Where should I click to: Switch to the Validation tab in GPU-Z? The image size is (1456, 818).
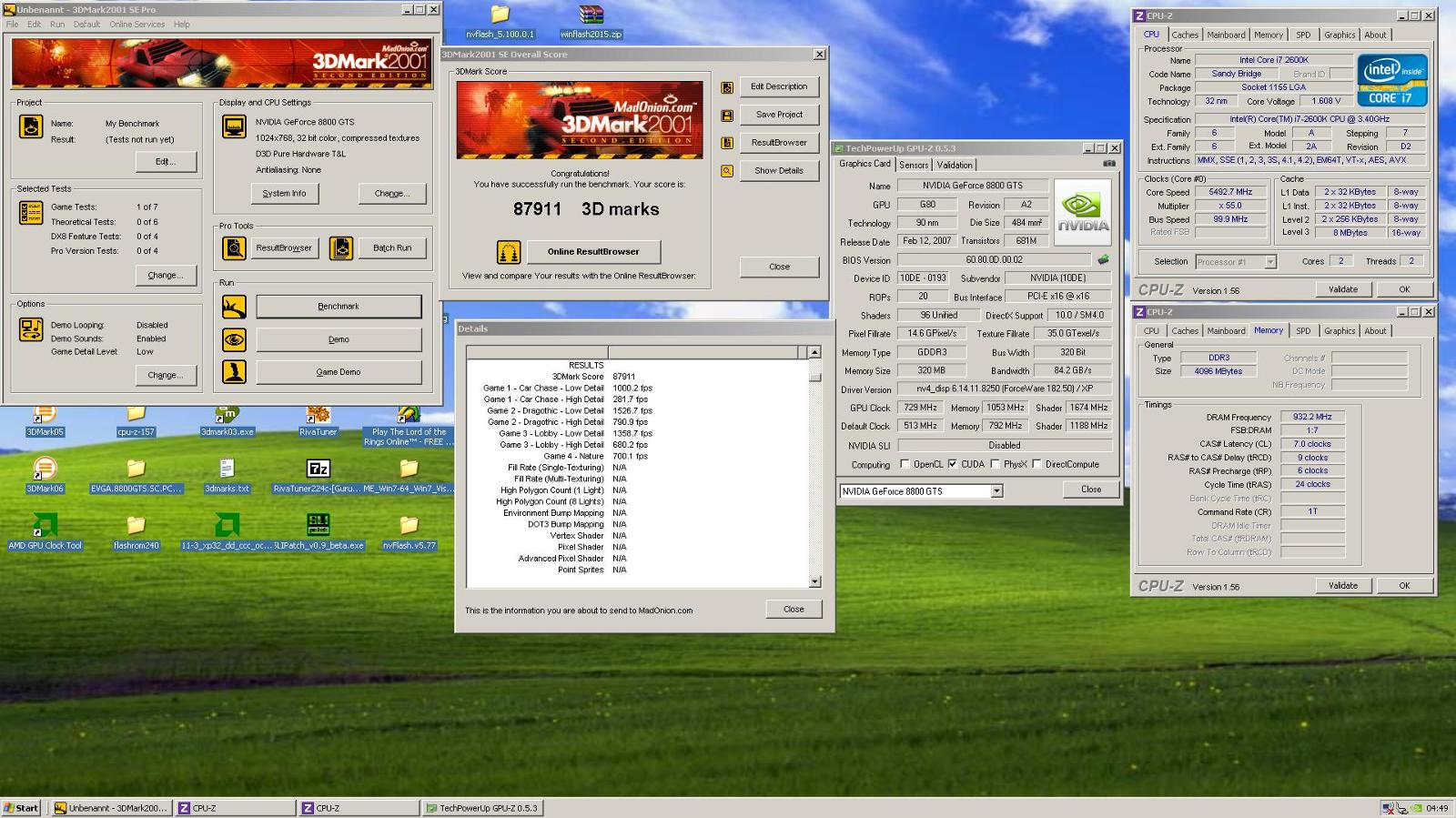point(955,165)
